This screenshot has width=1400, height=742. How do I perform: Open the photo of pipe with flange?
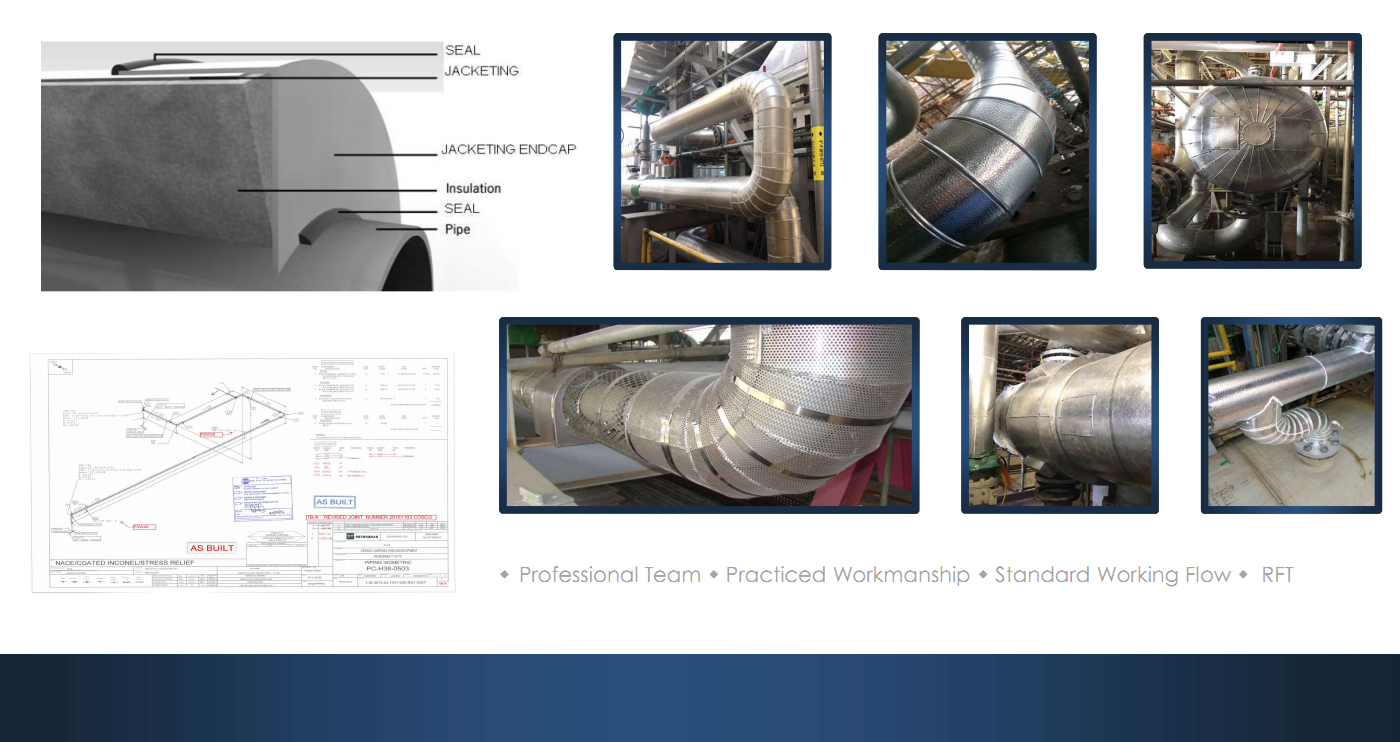point(1290,416)
